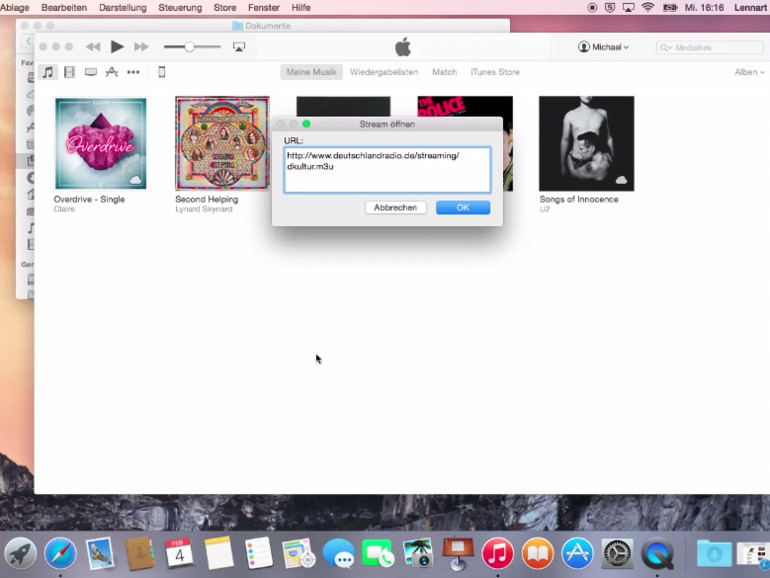770x578 pixels.
Task: Click the Lynyrd Skynyrd artist name
Action: pyautogui.click(x=204, y=209)
